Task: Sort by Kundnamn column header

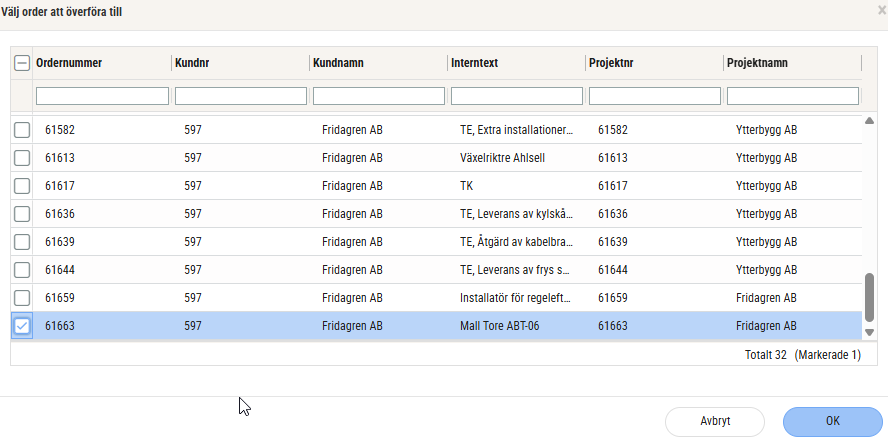Action: (338, 63)
